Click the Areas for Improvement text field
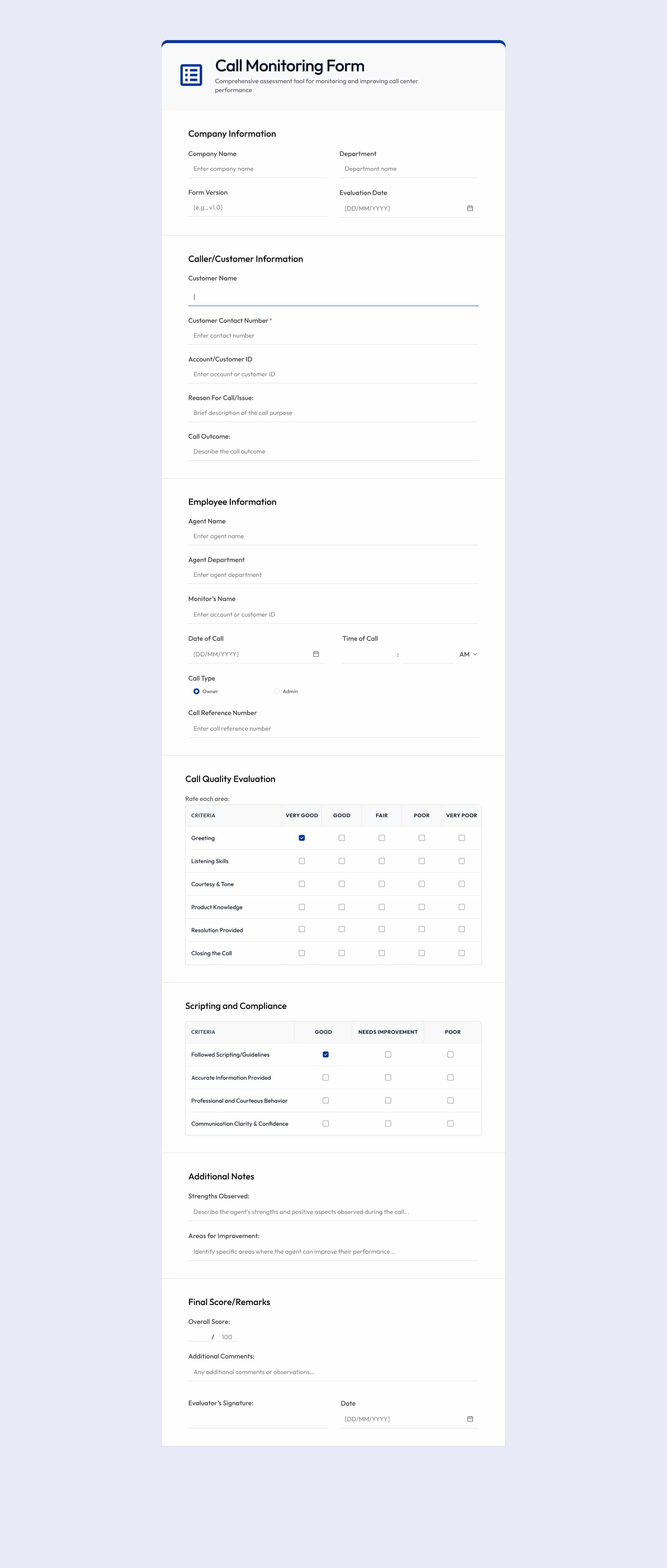The height and width of the screenshot is (1568, 667). 333,1252
